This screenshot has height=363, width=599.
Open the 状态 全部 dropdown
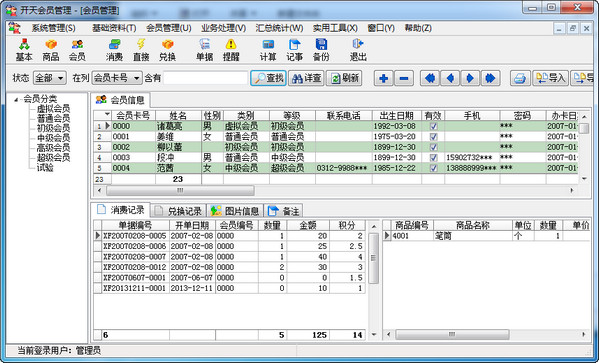tap(50, 78)
